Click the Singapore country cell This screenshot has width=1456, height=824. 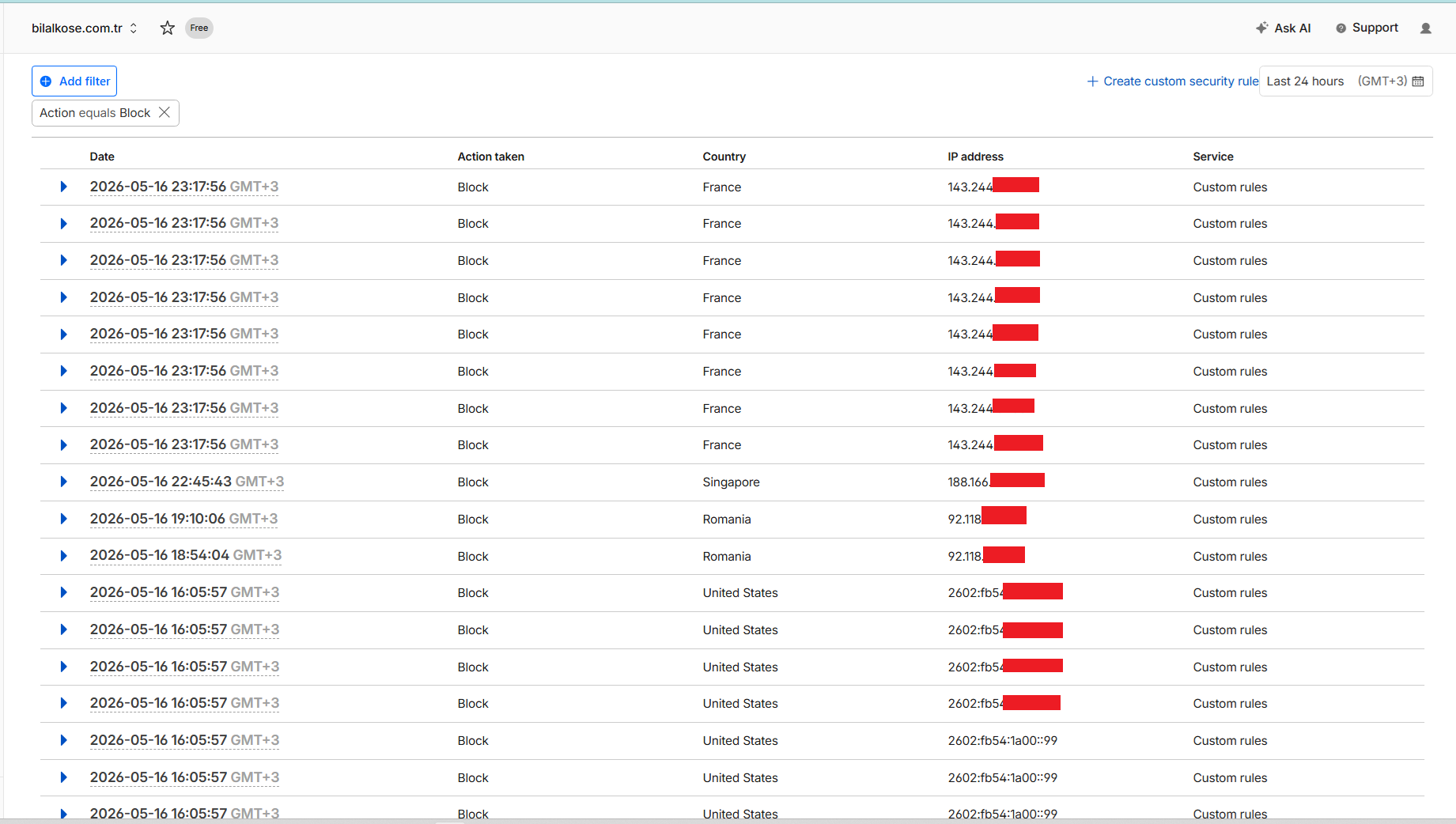731,482
